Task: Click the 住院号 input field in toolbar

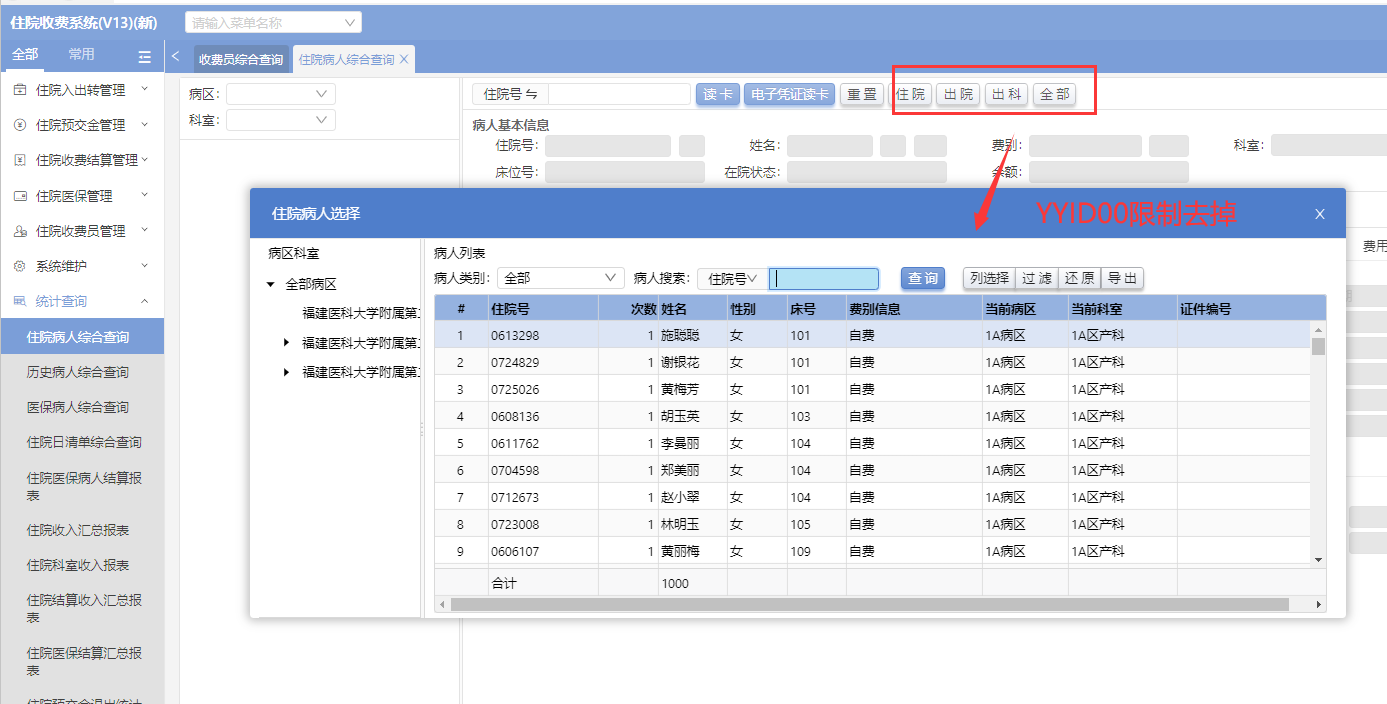Action: pyautogui.click(x=619, y=94)
